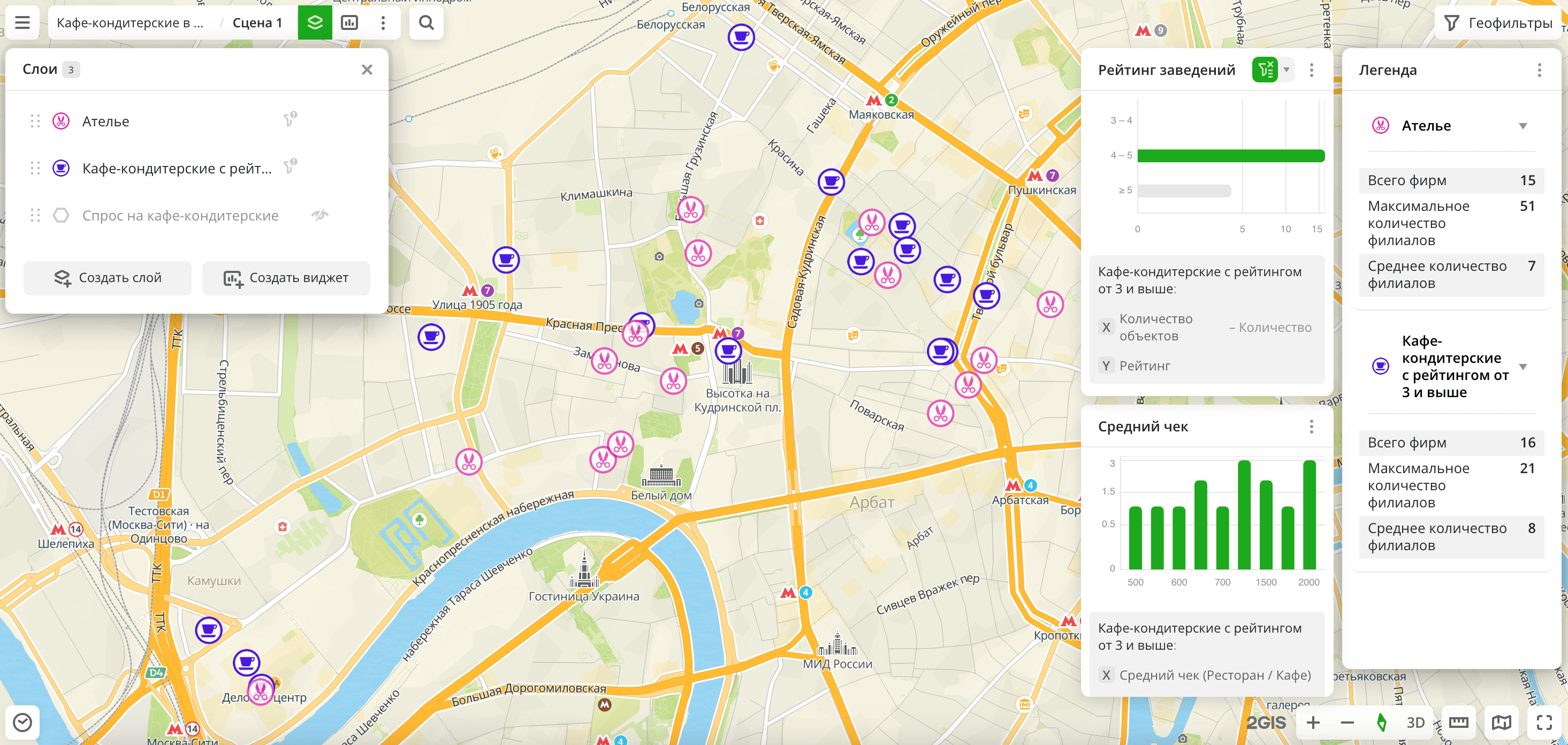This screenshot has height=745, width=1568.
Task: Click the Создать слой button
Action: [x=108, y=278]
